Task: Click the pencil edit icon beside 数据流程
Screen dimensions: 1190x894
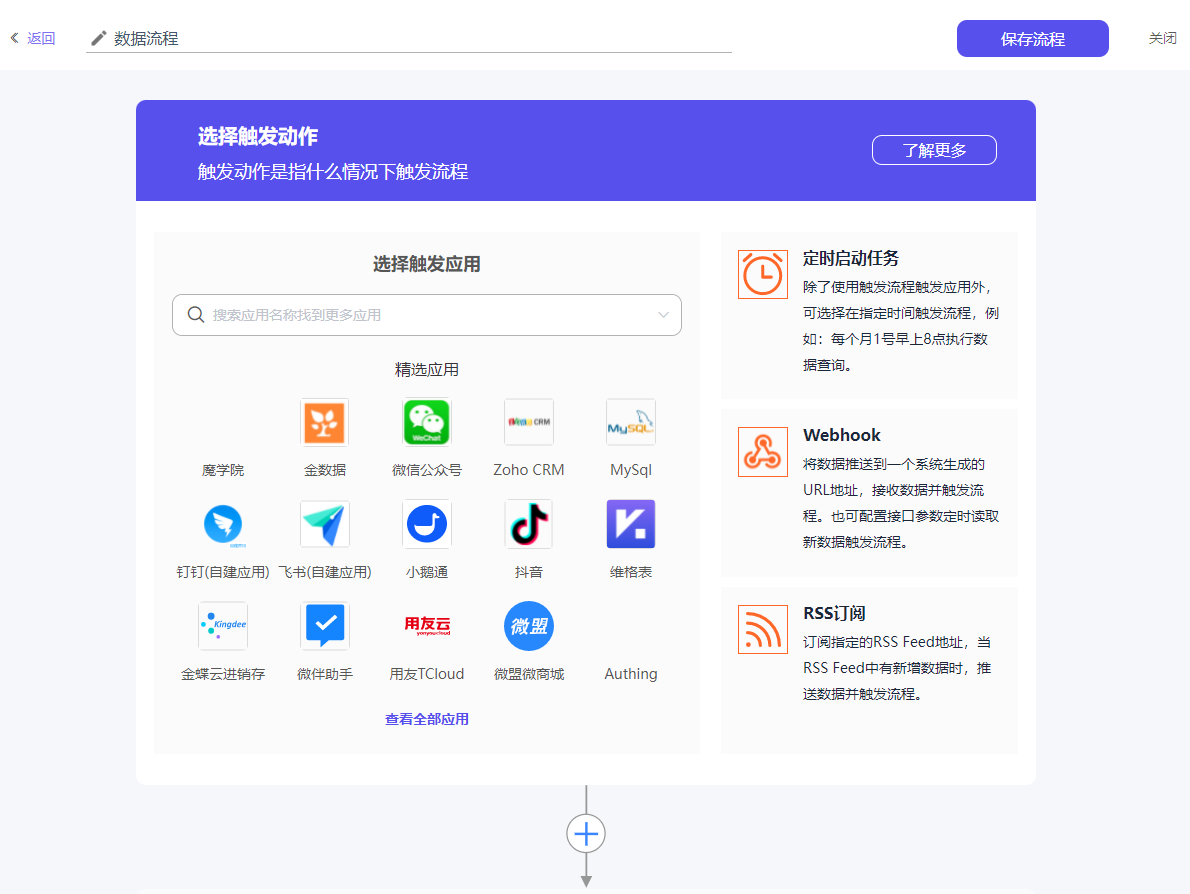Action: pyautogui.click(x=99, y=38)
